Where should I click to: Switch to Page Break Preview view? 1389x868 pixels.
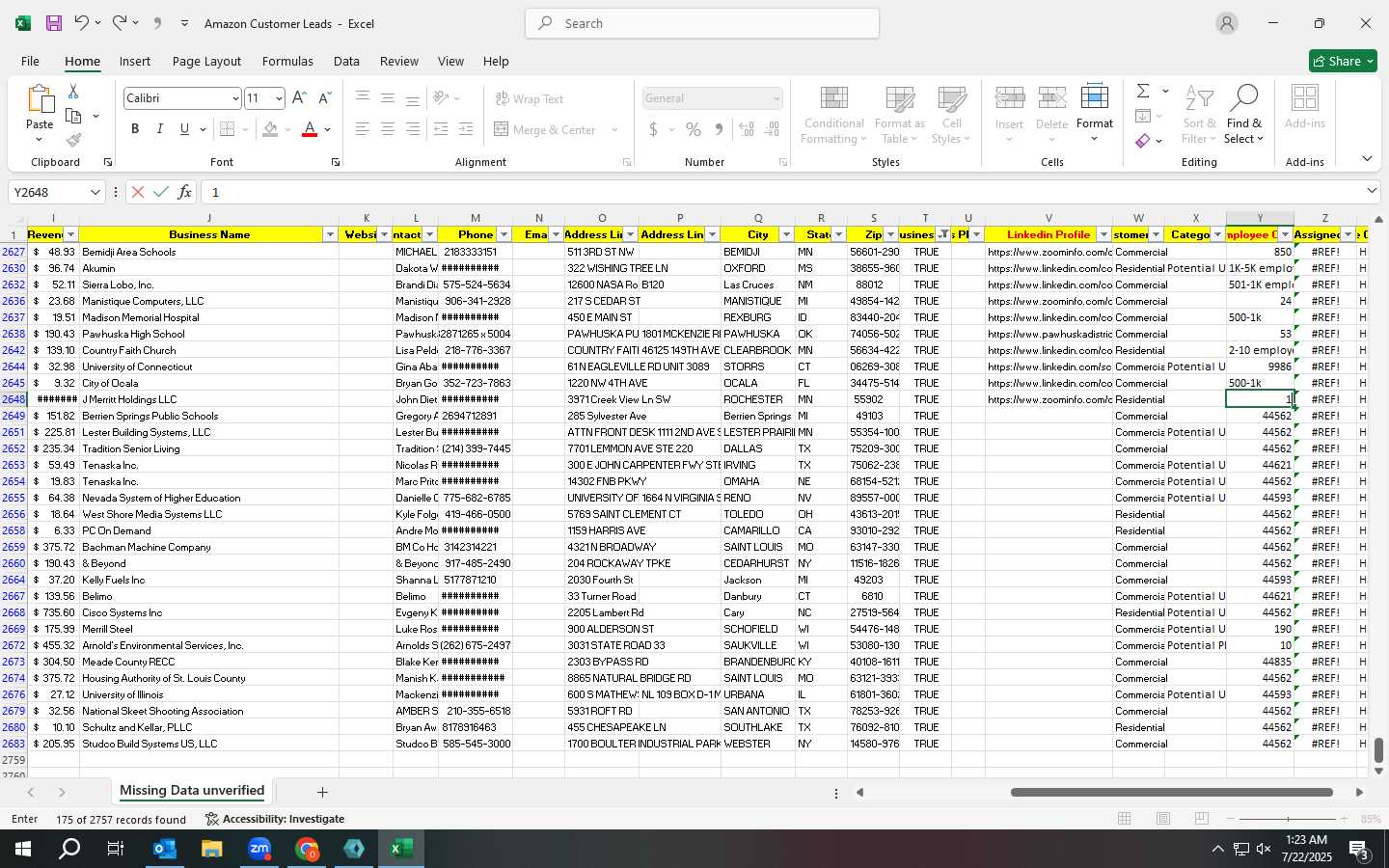click(x=1201, y=819)
